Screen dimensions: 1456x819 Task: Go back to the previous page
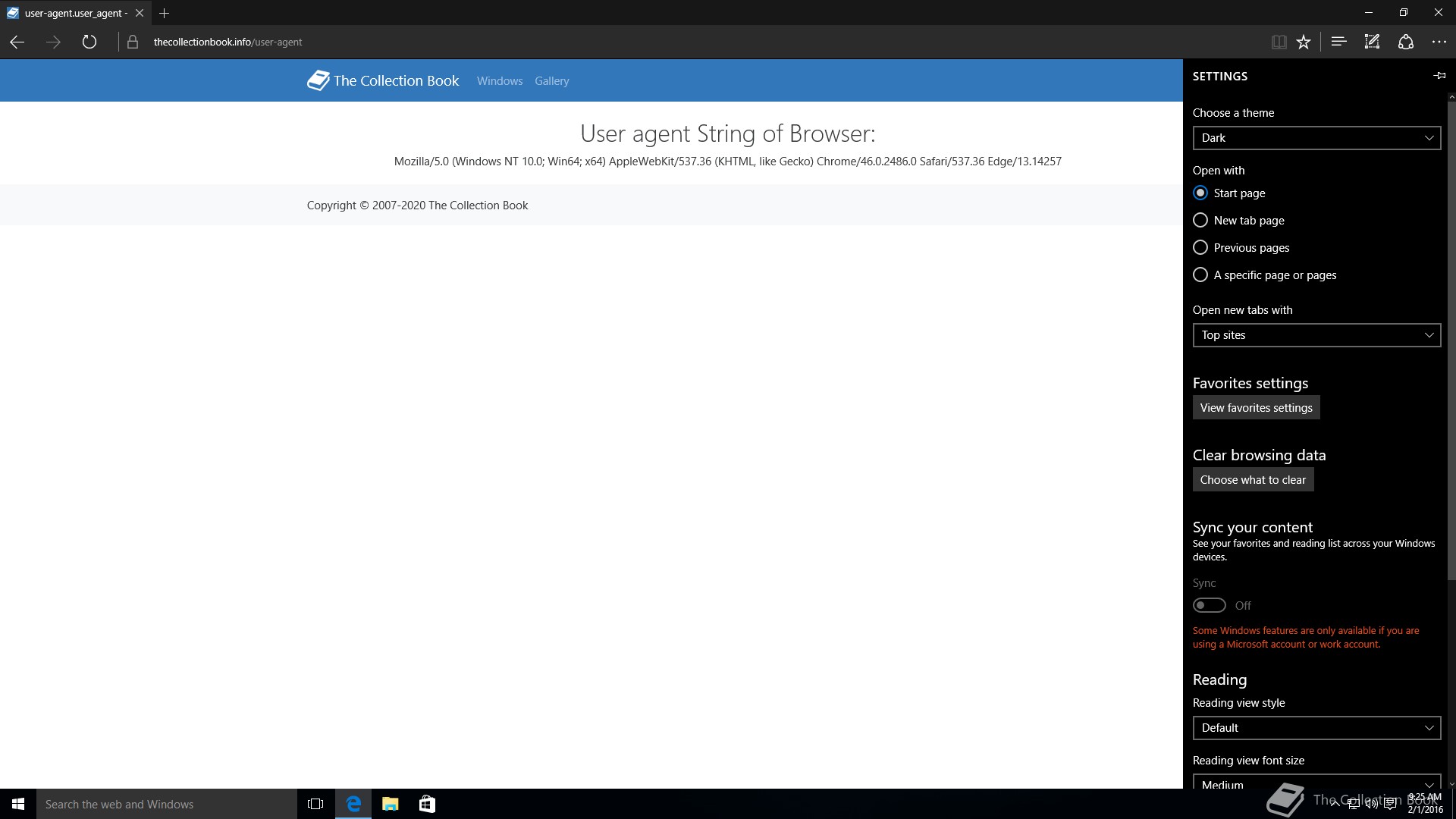17,42
